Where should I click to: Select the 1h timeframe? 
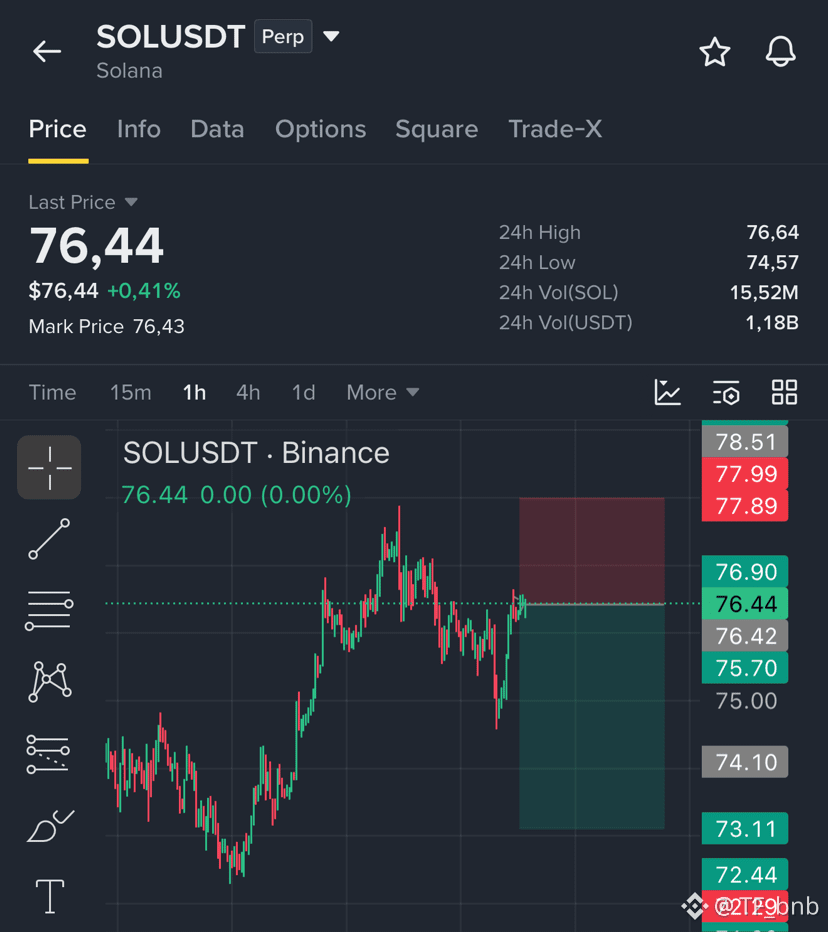pos(194,392)
